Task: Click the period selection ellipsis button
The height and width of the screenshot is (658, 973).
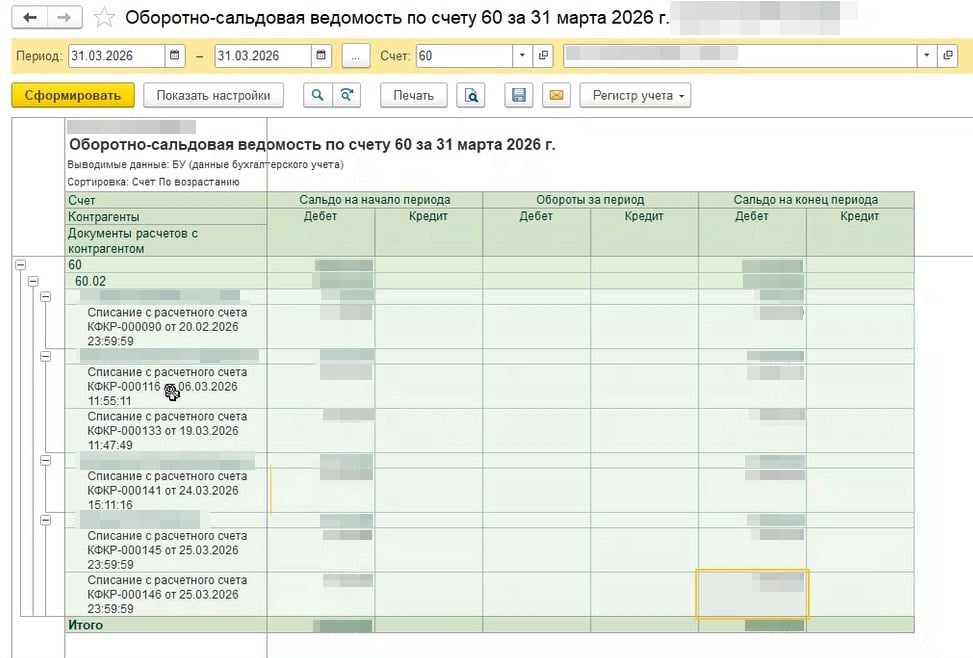Action: (x=356, y=56)
